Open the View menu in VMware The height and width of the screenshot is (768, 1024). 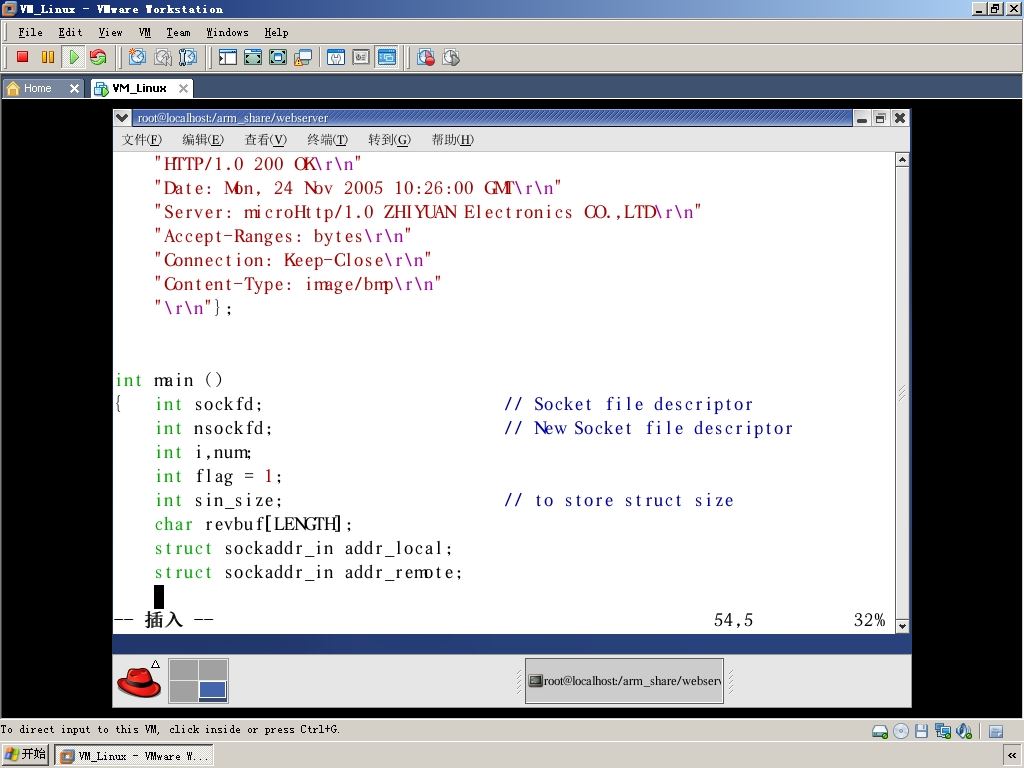point(110,32)
